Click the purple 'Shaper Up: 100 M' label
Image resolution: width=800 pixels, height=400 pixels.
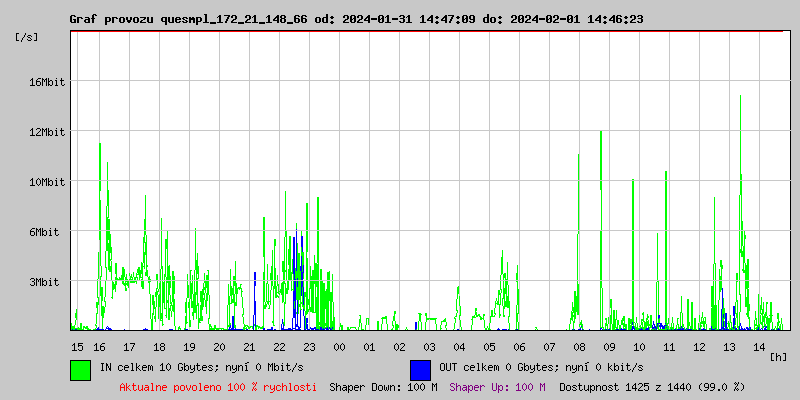(x=497, y=387)
